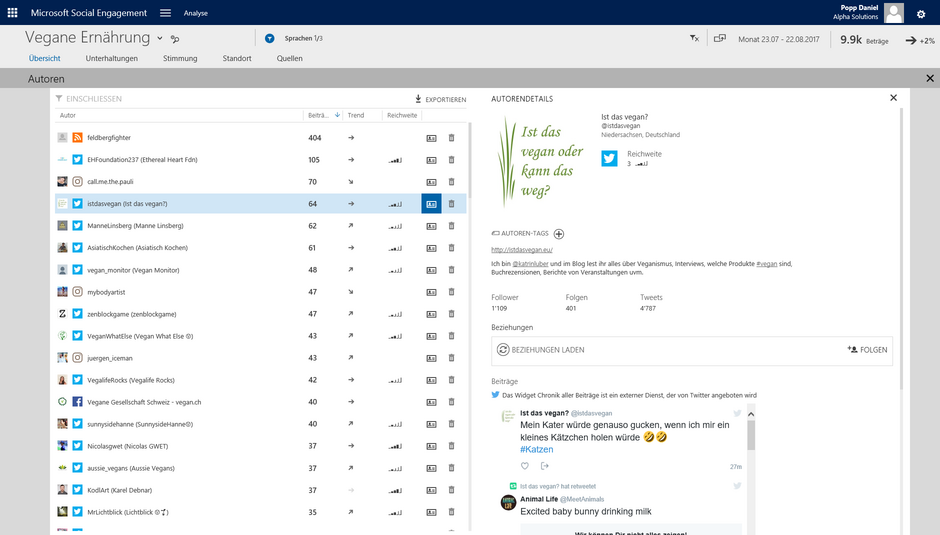
Task: Select the istdasvegan (Ist das vegan?) row
Action: click(x=260, y=204)
